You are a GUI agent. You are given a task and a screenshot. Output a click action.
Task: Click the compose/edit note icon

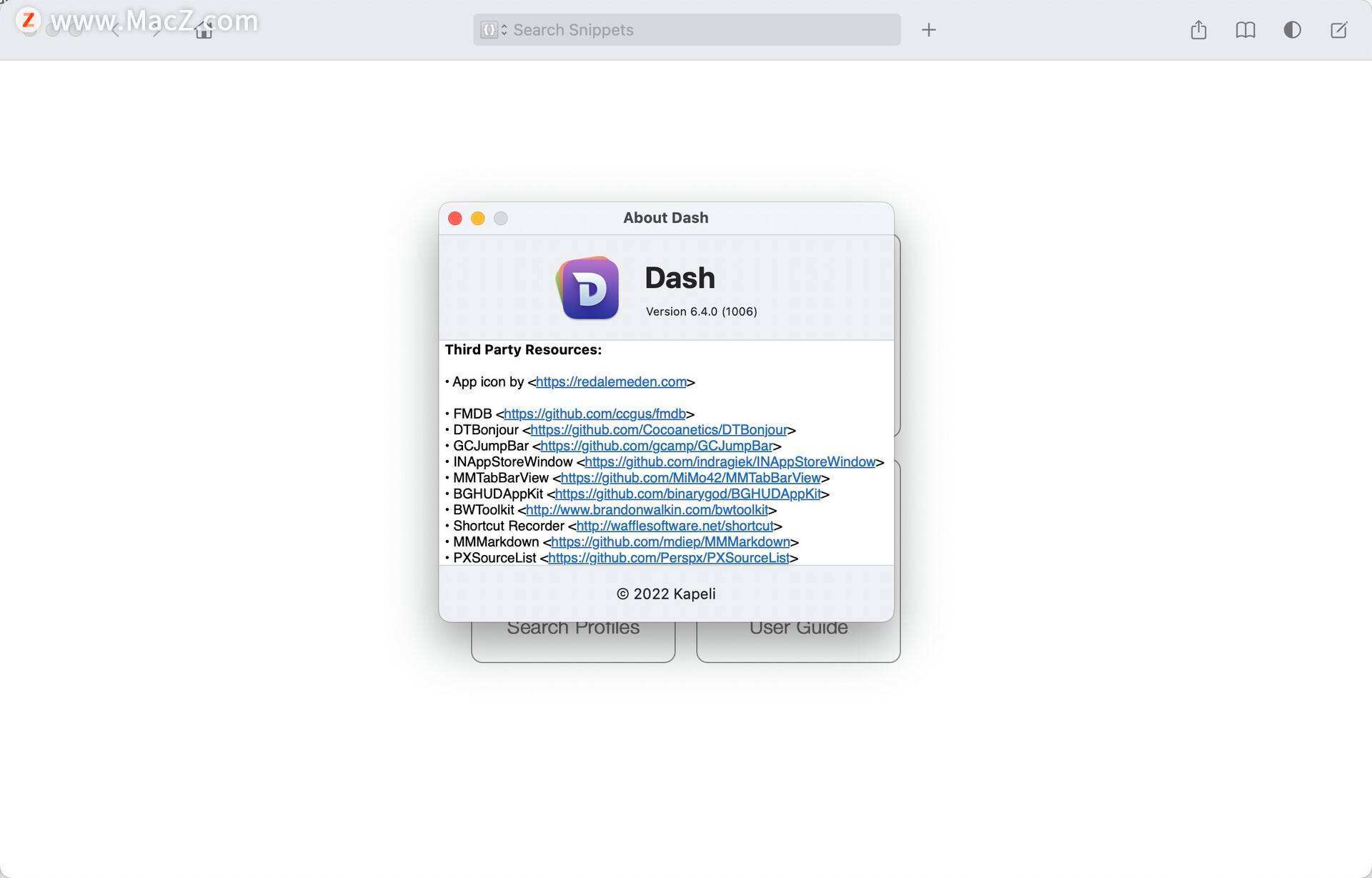(x=1338, y=30)
